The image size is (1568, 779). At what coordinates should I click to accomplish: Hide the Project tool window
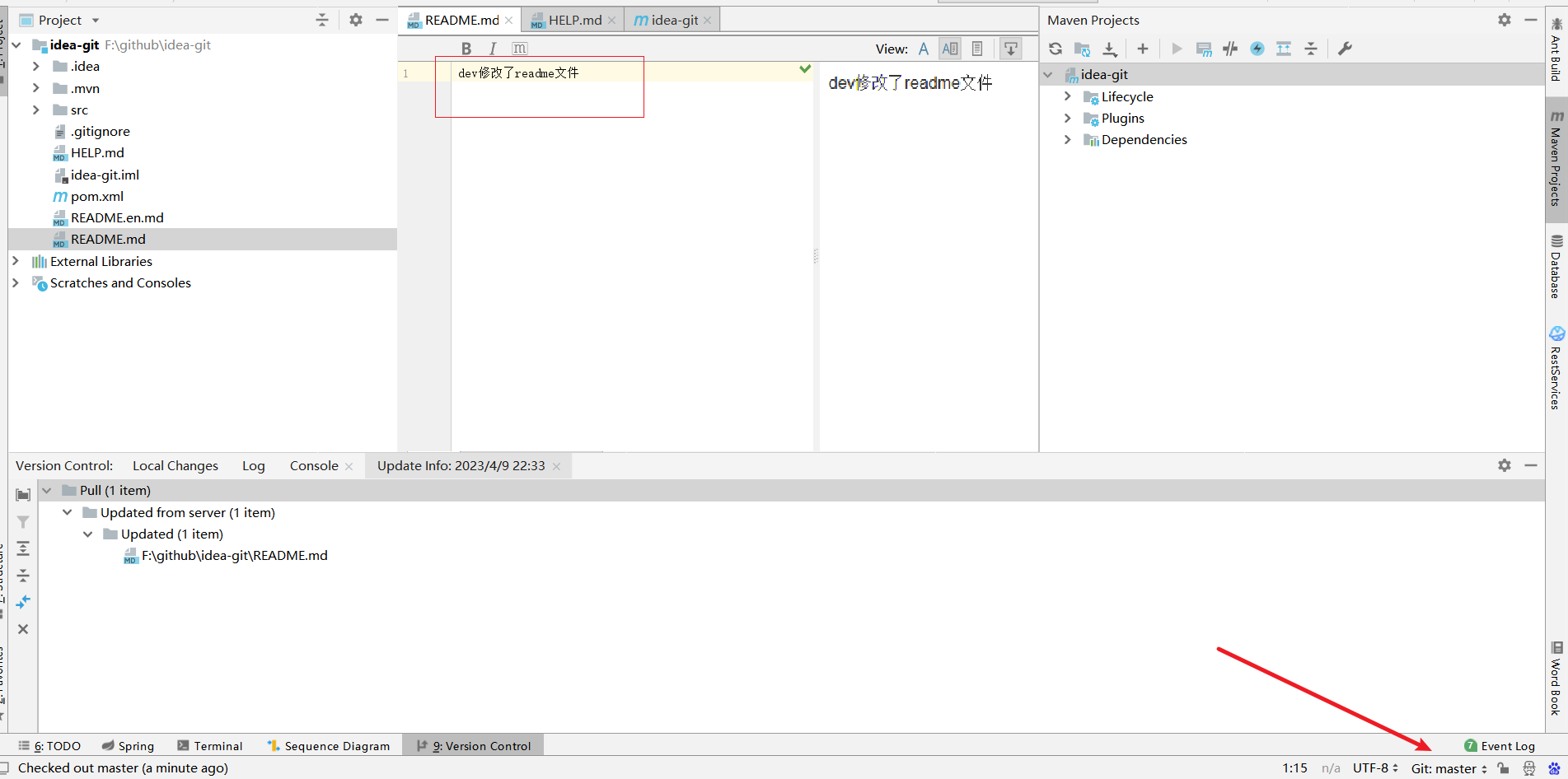tap(382, 20)
